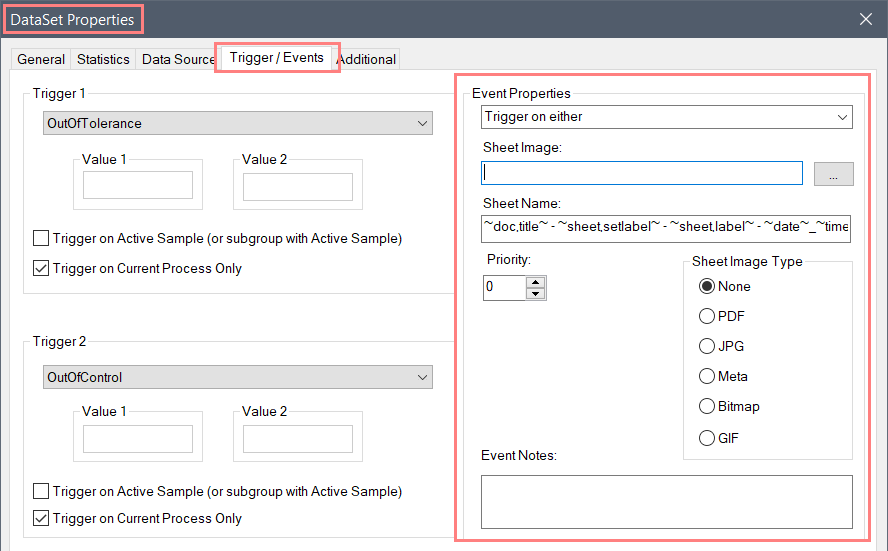The width and height of the screenshot is (888, 551).
Task: Enable Trigger 2 Active Sample checkbox
Action: 41,491
